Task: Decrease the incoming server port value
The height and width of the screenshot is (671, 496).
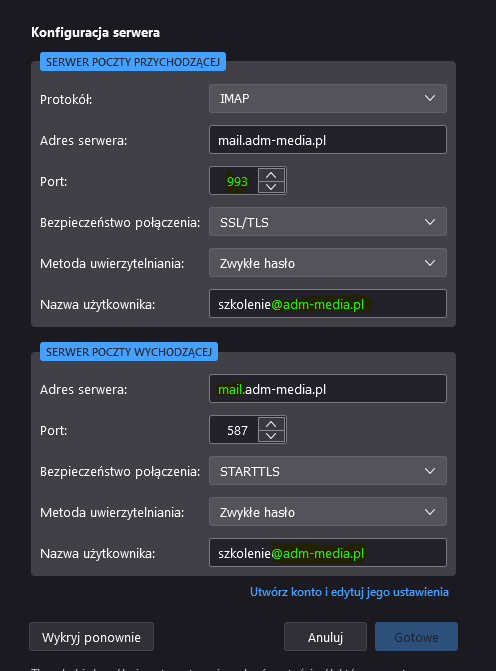Action: pyautogui.click(x=271, y=187)
